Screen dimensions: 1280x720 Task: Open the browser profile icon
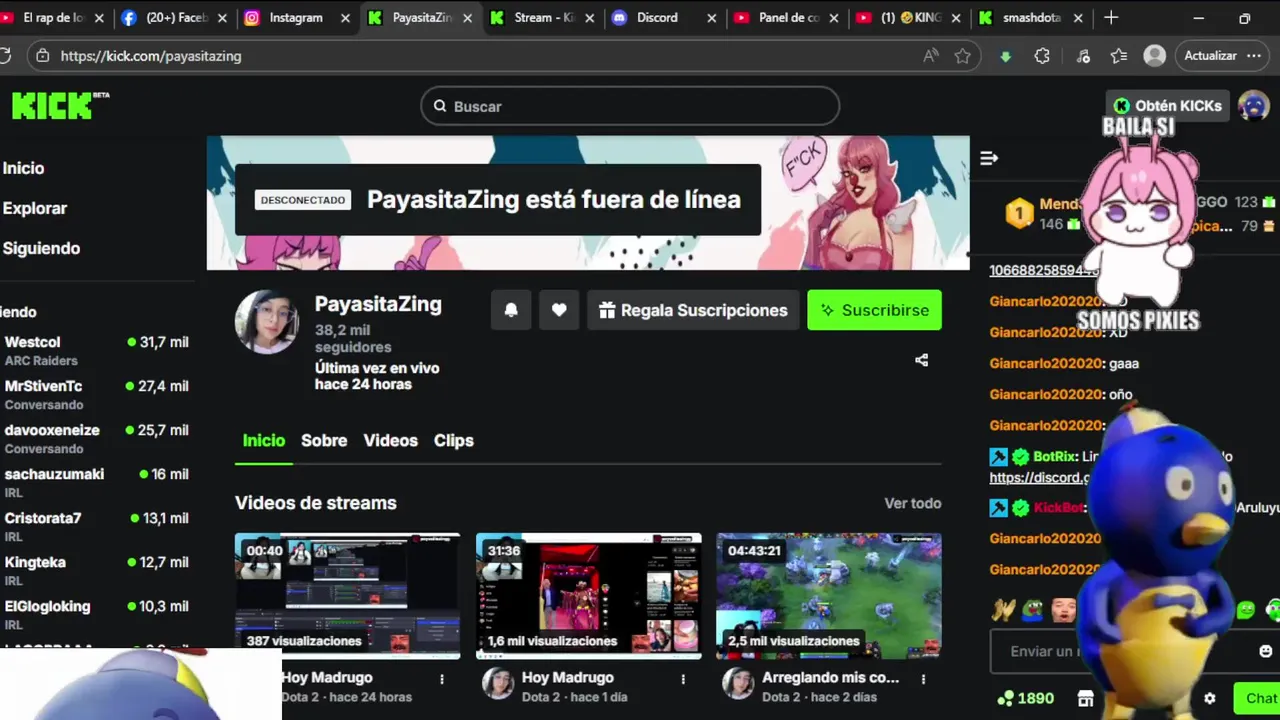click(1155, 56)
